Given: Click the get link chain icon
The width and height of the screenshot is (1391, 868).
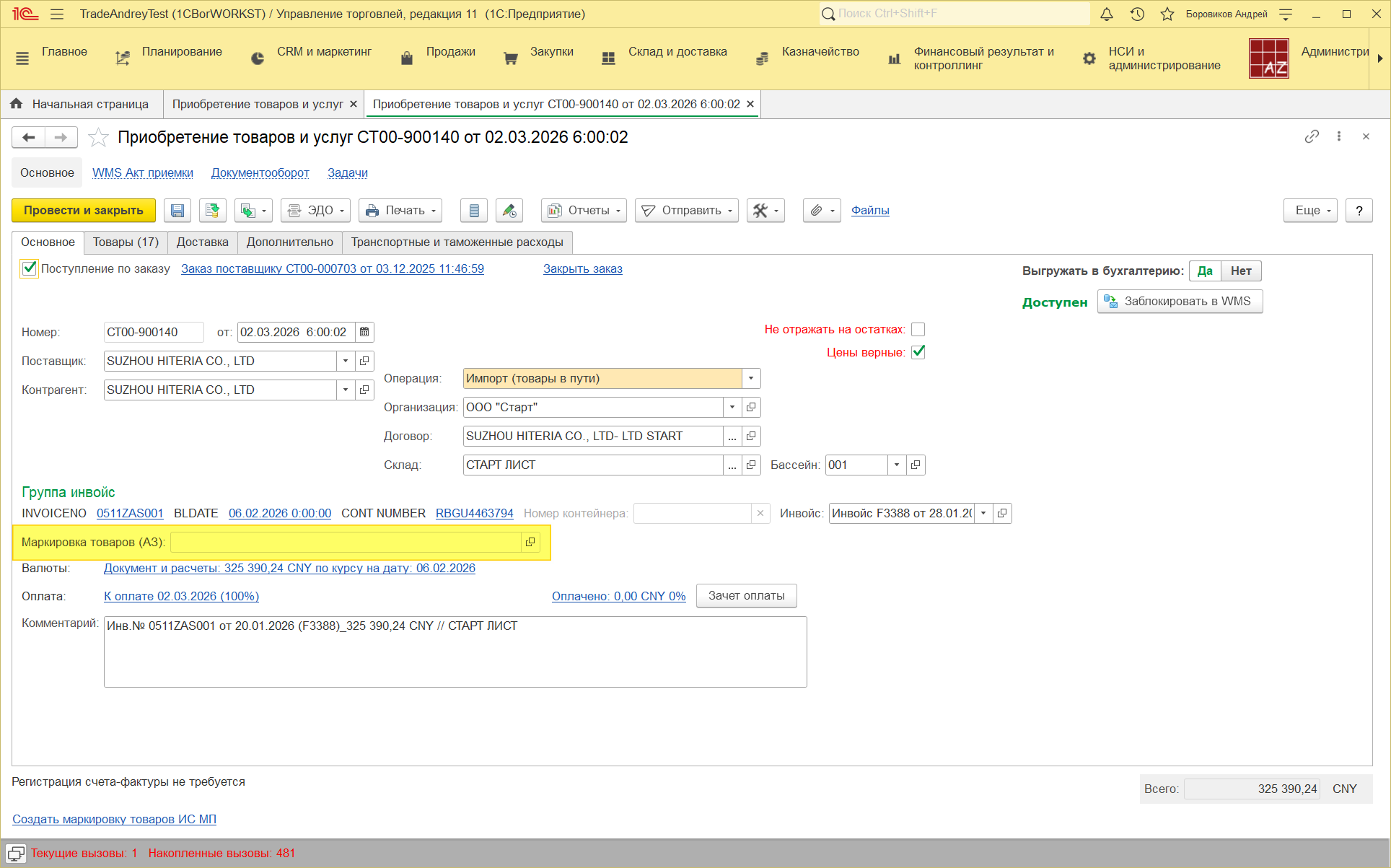Looking at the screenshot, I should [1312, 136].
